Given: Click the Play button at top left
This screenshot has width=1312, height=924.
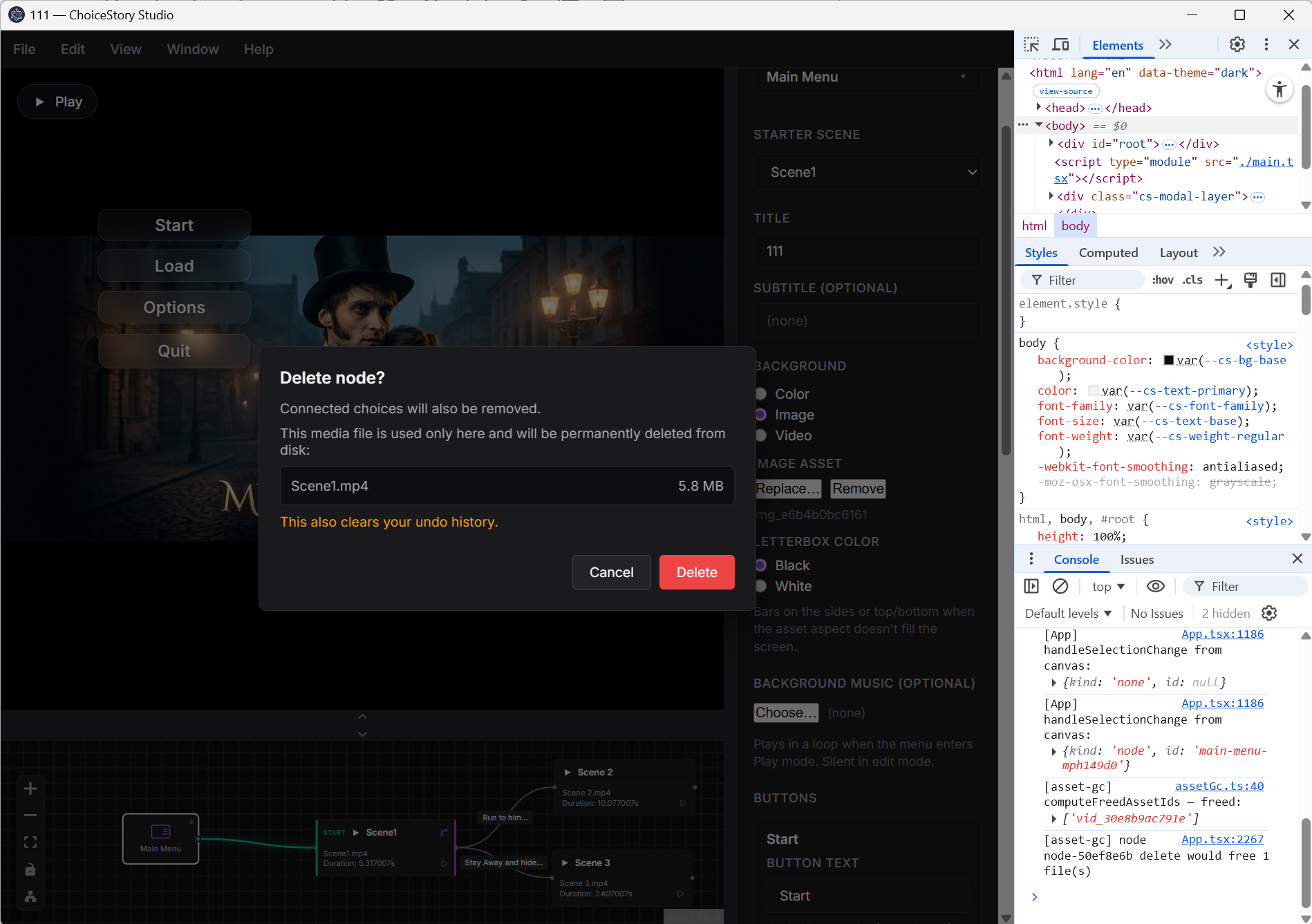Looking at the screenshot, I should (x=57, y=102).
